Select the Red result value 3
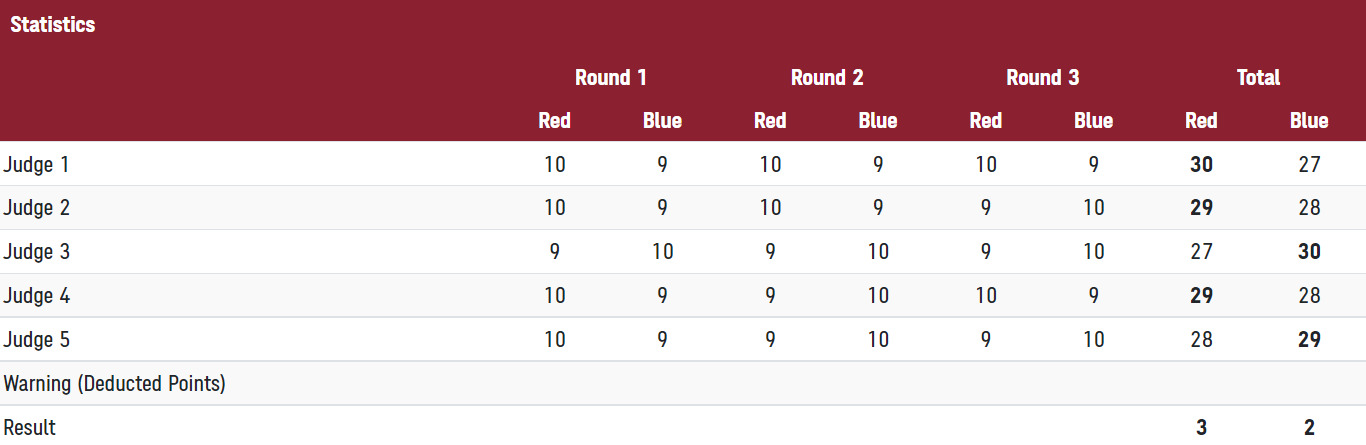 pos(1201,428)
